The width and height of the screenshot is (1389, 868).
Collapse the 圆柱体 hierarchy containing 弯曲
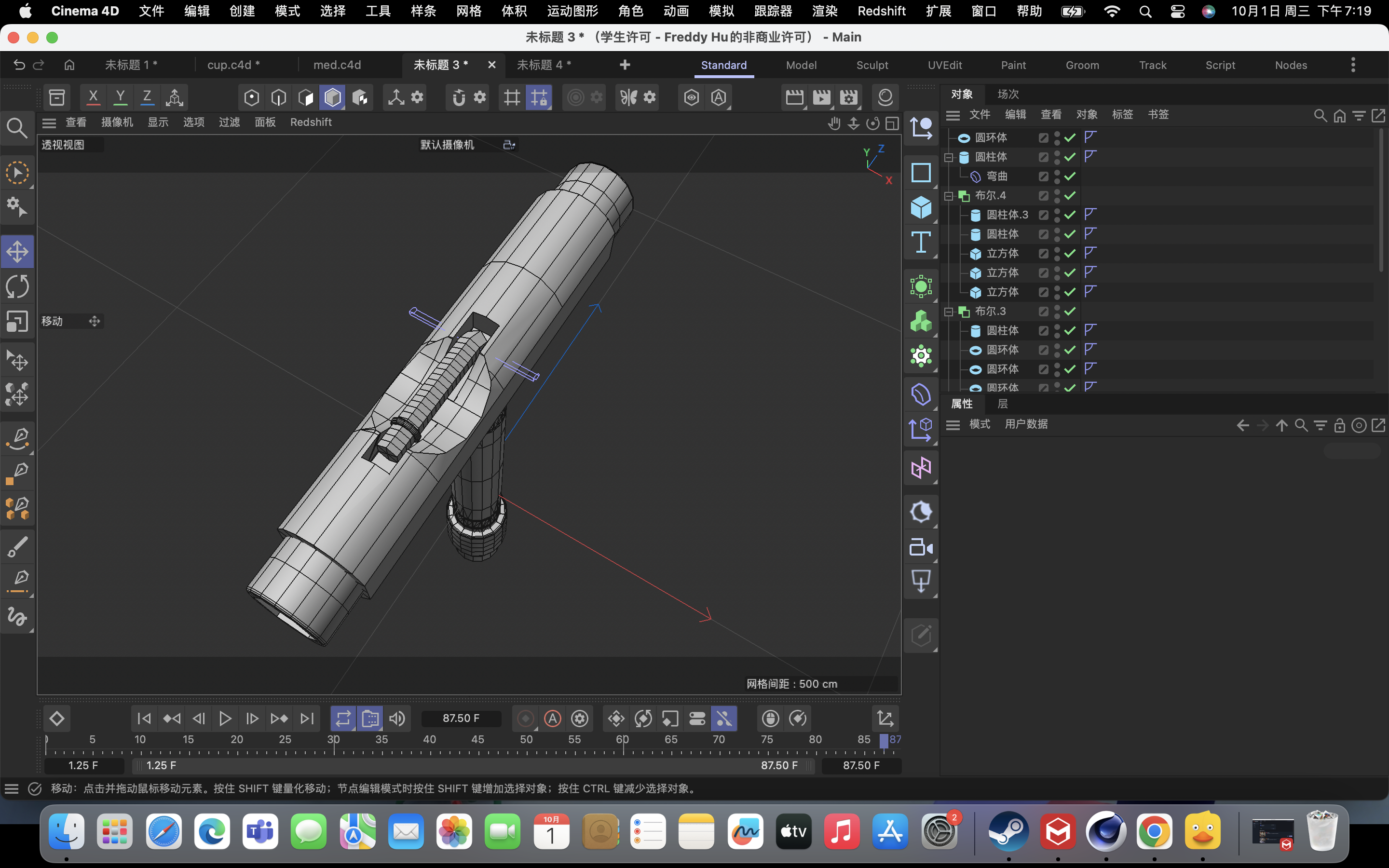click(x=948, y=157)
